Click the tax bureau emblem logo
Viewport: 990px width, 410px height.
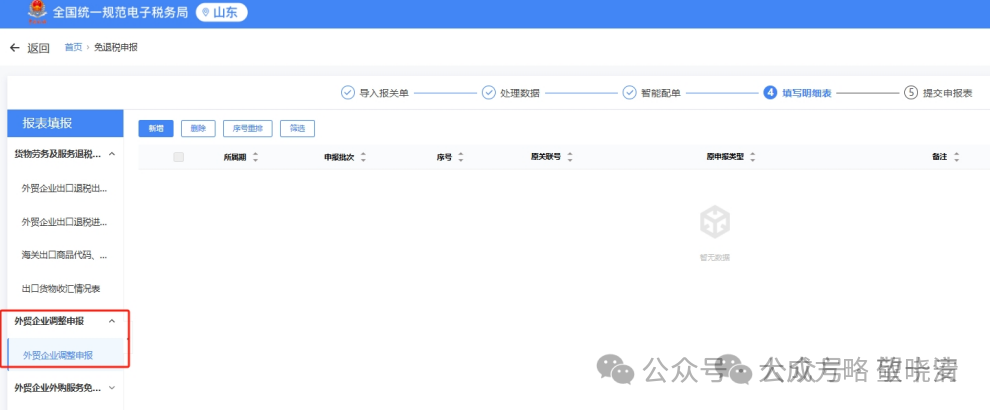37,13
